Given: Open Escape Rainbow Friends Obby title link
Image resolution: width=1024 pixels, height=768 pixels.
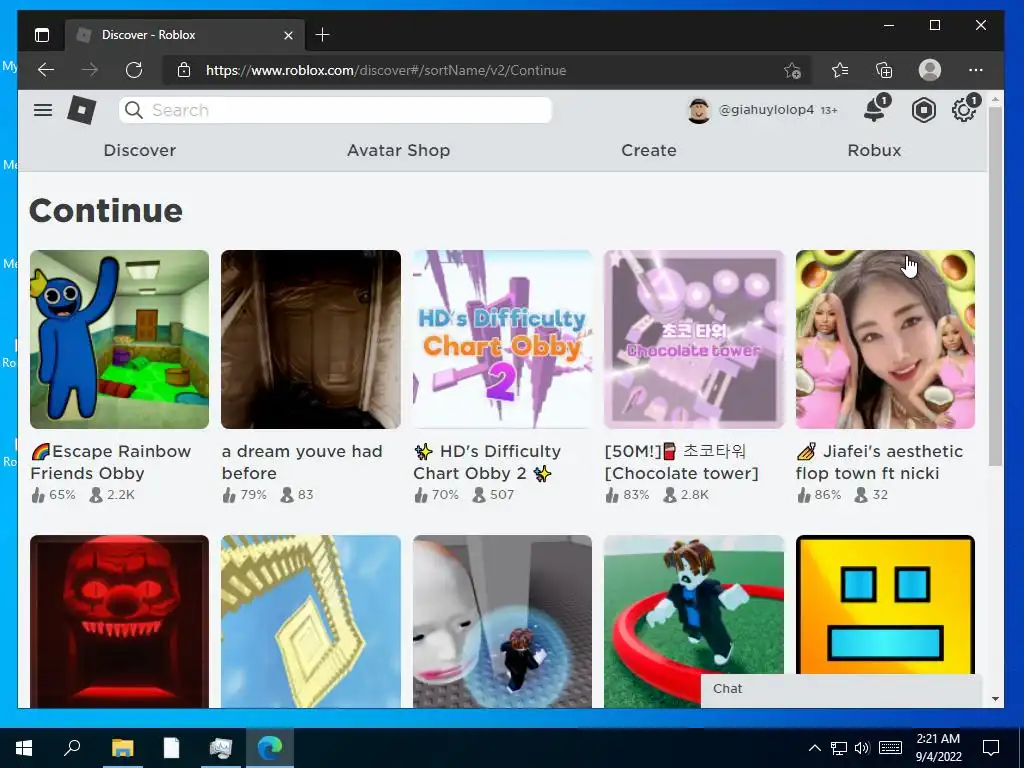Looking at the screenshot, I should pyautogui.click(x=111, y=462).
